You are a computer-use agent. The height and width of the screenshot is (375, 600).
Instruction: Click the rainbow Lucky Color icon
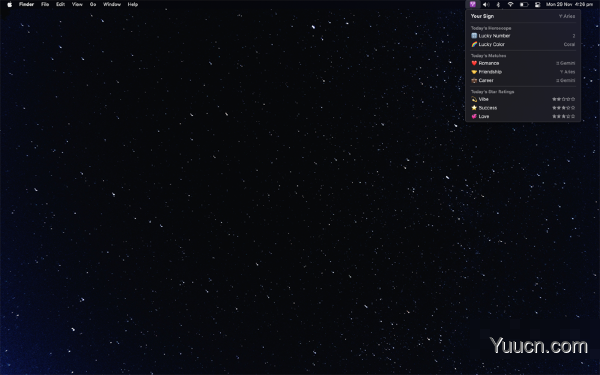coord(474,44)
